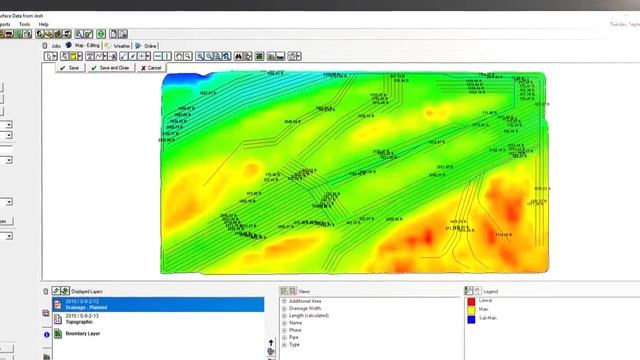This screenshot has height=360, width=640.
Task: Click the Cancel button
Action: (151, 68)
